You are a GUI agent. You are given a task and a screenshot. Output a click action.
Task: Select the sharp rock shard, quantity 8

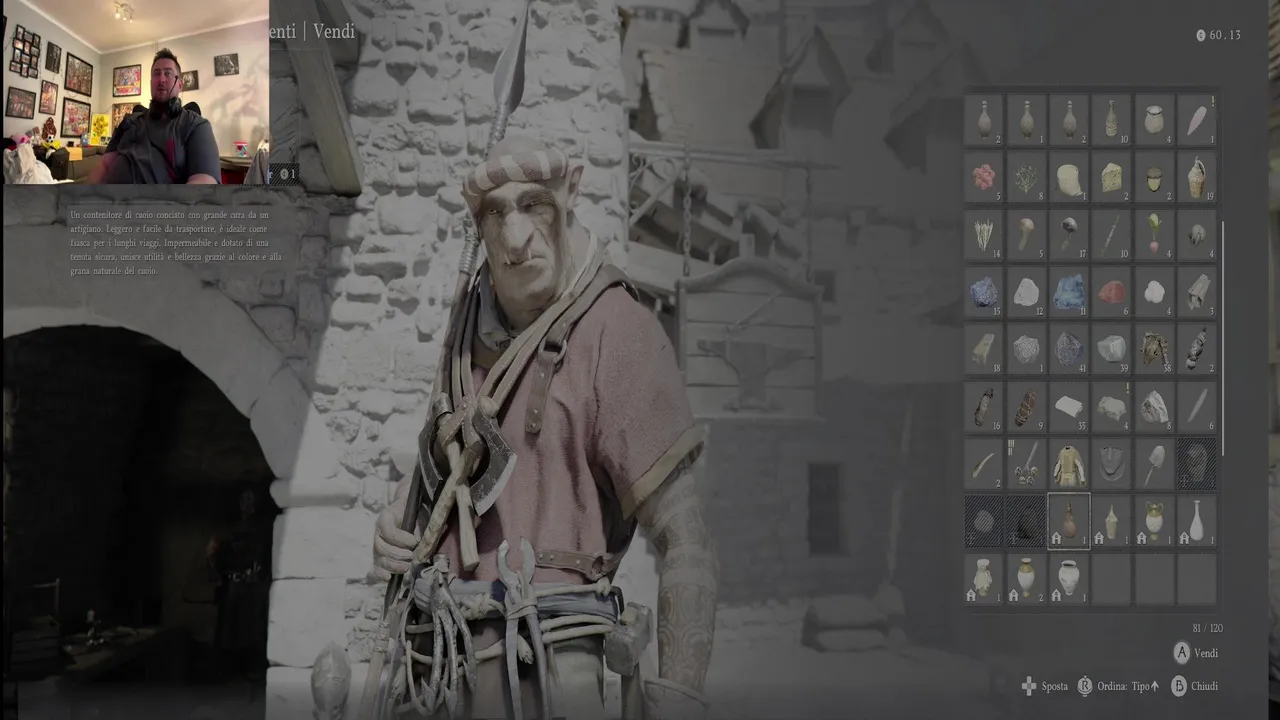pyautogui.click(x=1154, y=406)
